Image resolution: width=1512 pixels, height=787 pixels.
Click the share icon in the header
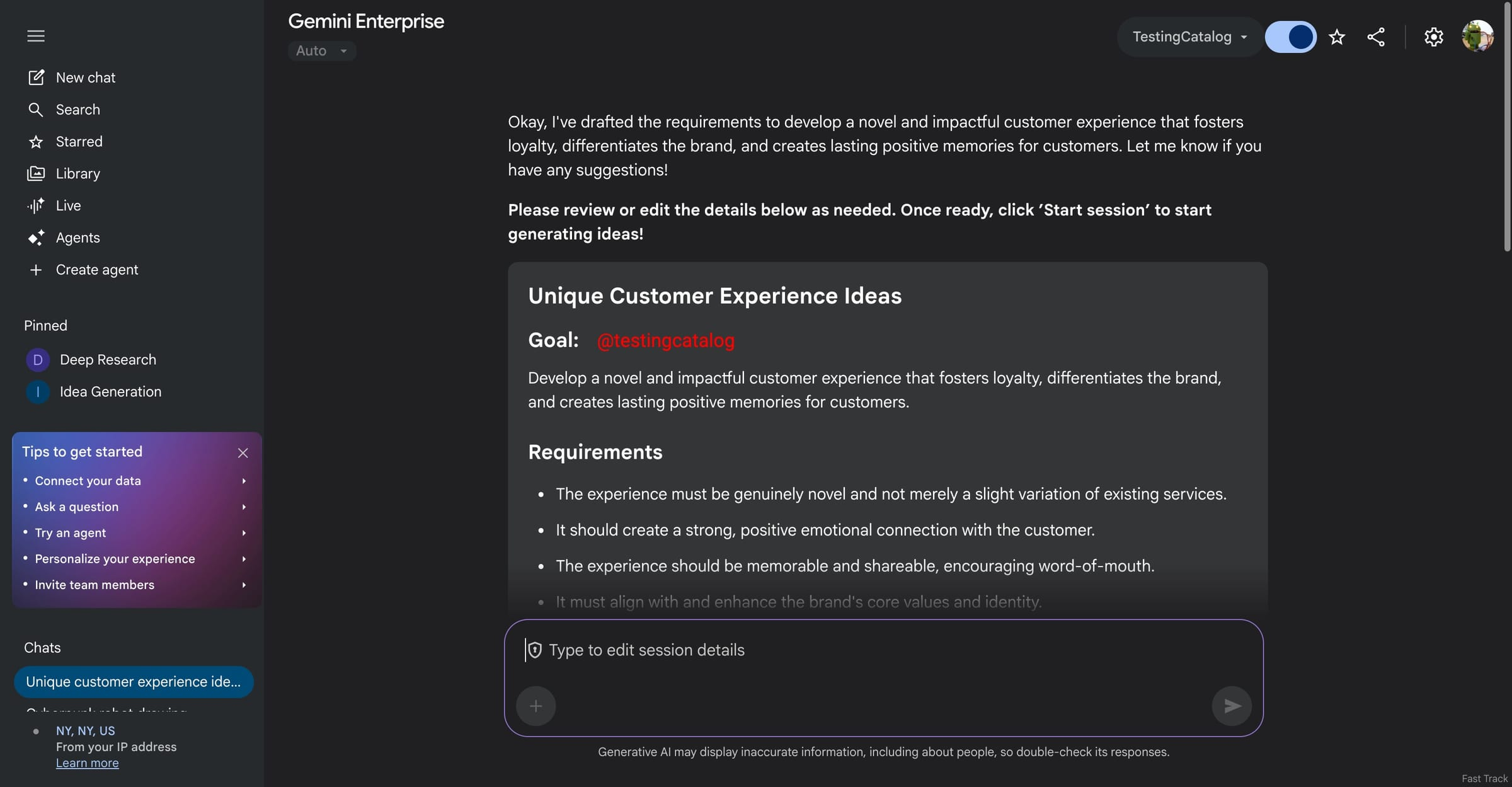pos(1376,37)
